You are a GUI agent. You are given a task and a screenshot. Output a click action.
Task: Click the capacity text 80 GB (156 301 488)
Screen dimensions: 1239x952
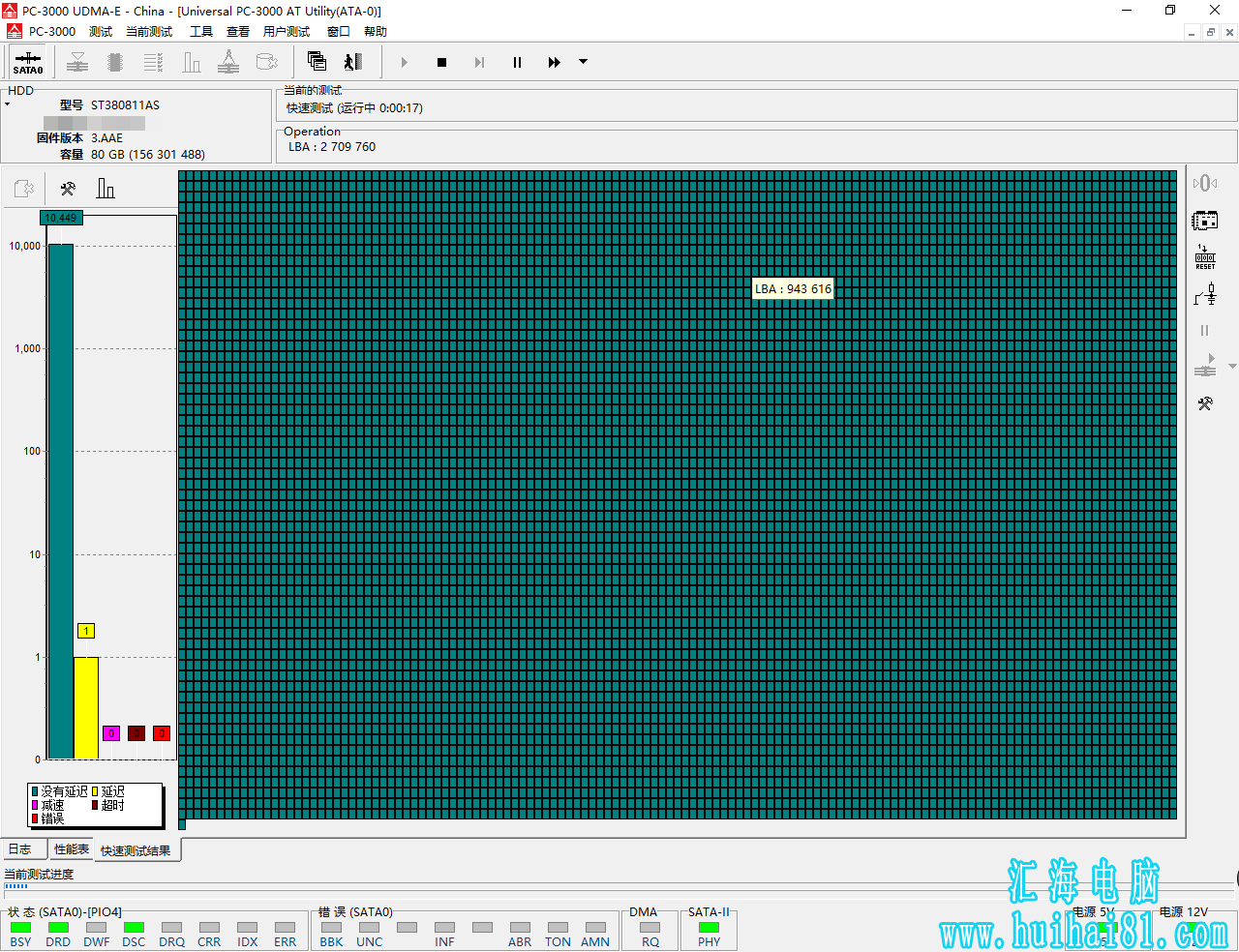148,154
